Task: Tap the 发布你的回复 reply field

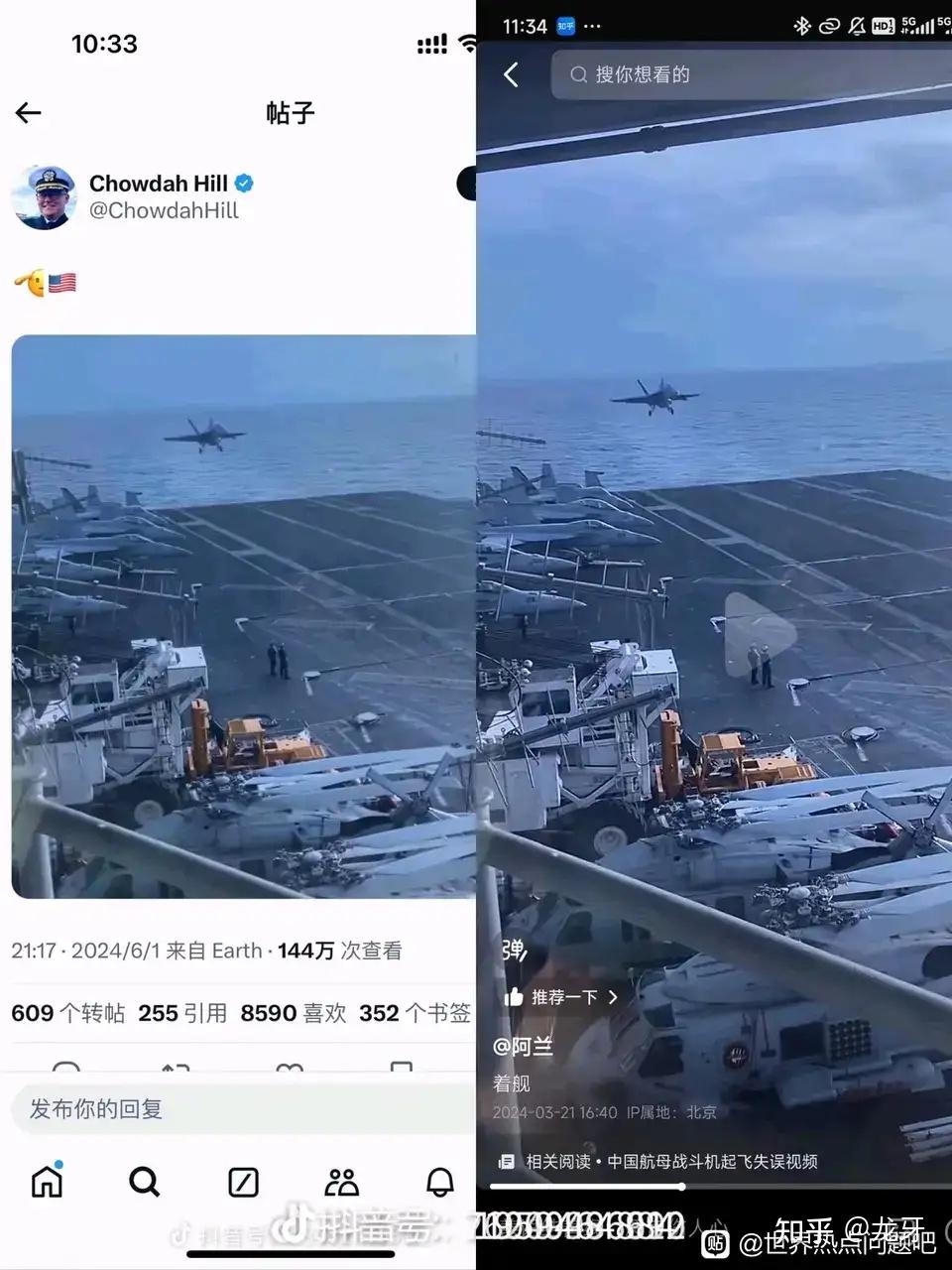Action: click(243, 1108)
